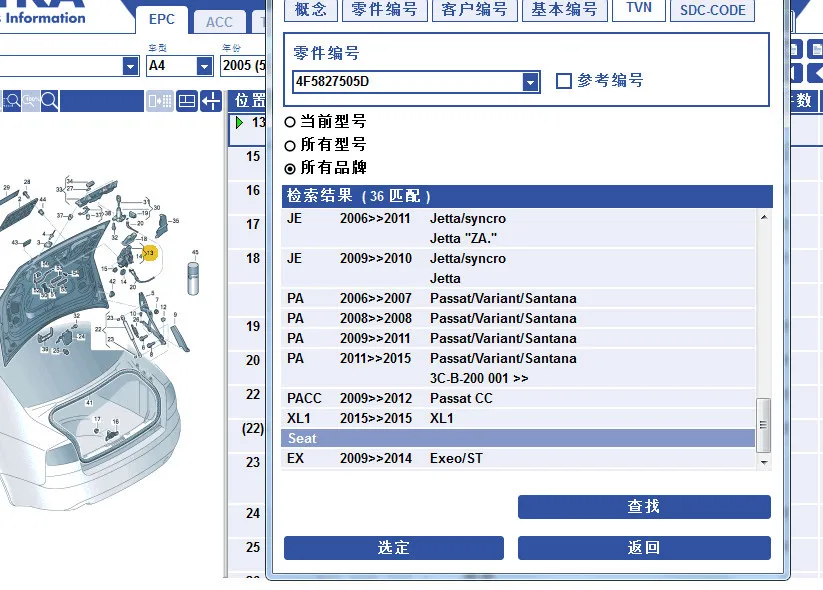Open the A4 model dropdown arrow
The image size is (823, 590).
[204, 66]
